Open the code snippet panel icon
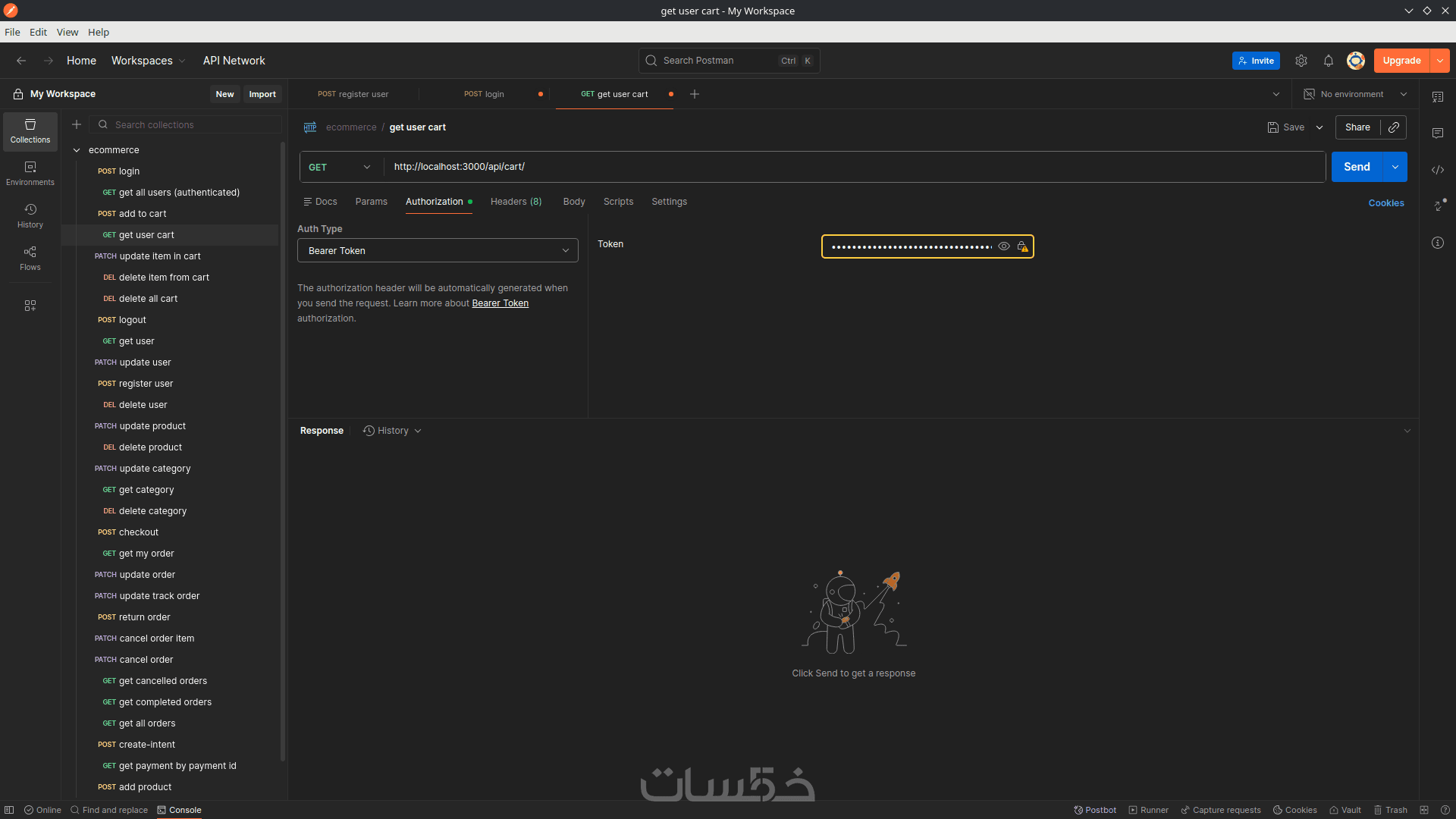Image resolution: width=1456 pixels, height=819 pixels. [1437, 170]
